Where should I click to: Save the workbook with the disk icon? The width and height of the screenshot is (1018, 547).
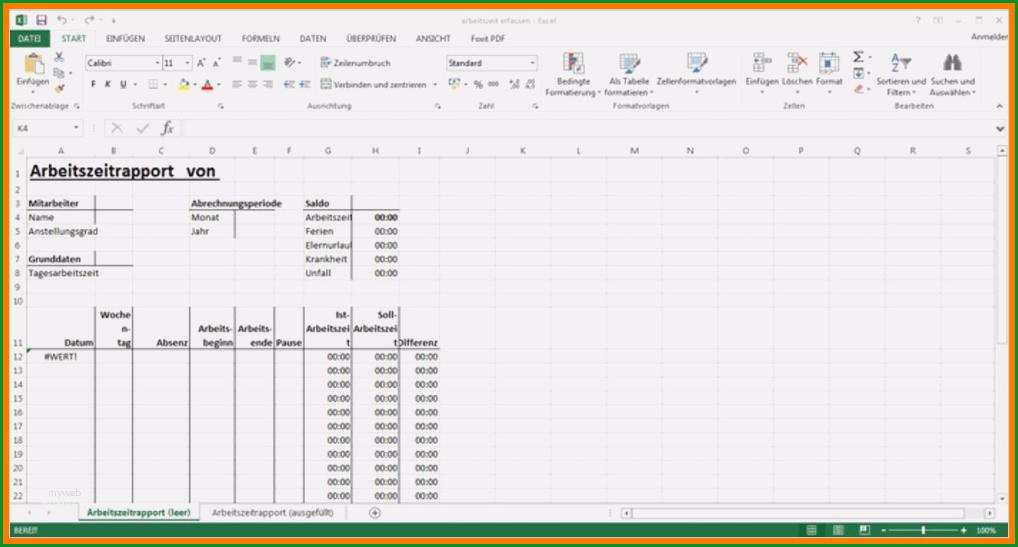[x=41, y=20]
